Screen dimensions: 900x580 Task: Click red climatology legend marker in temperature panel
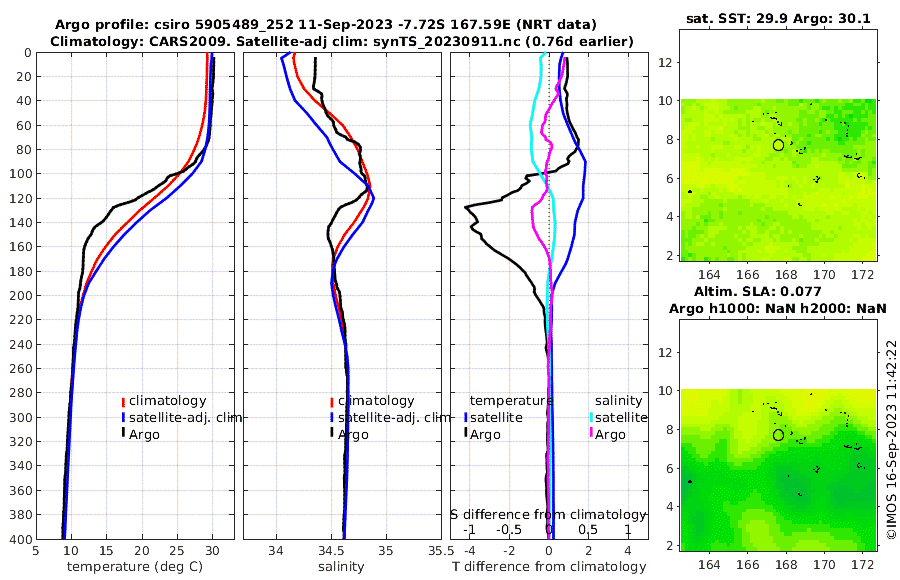(123, 401)
